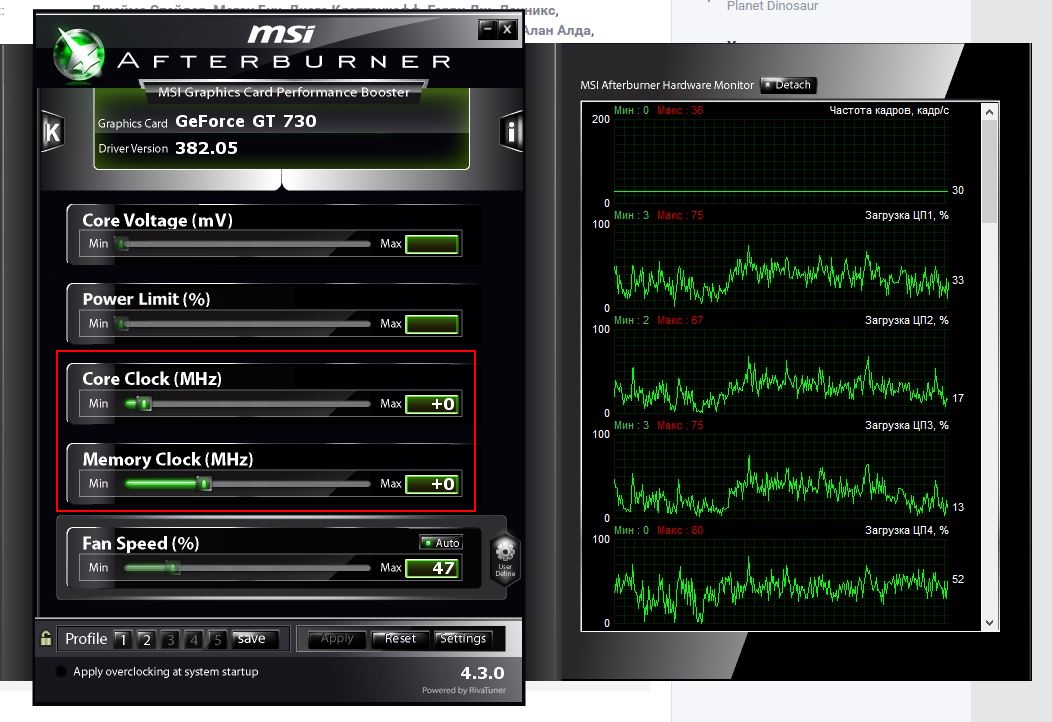Click the MSI Afterburner Hardware Monitor title

pos(667,85)
